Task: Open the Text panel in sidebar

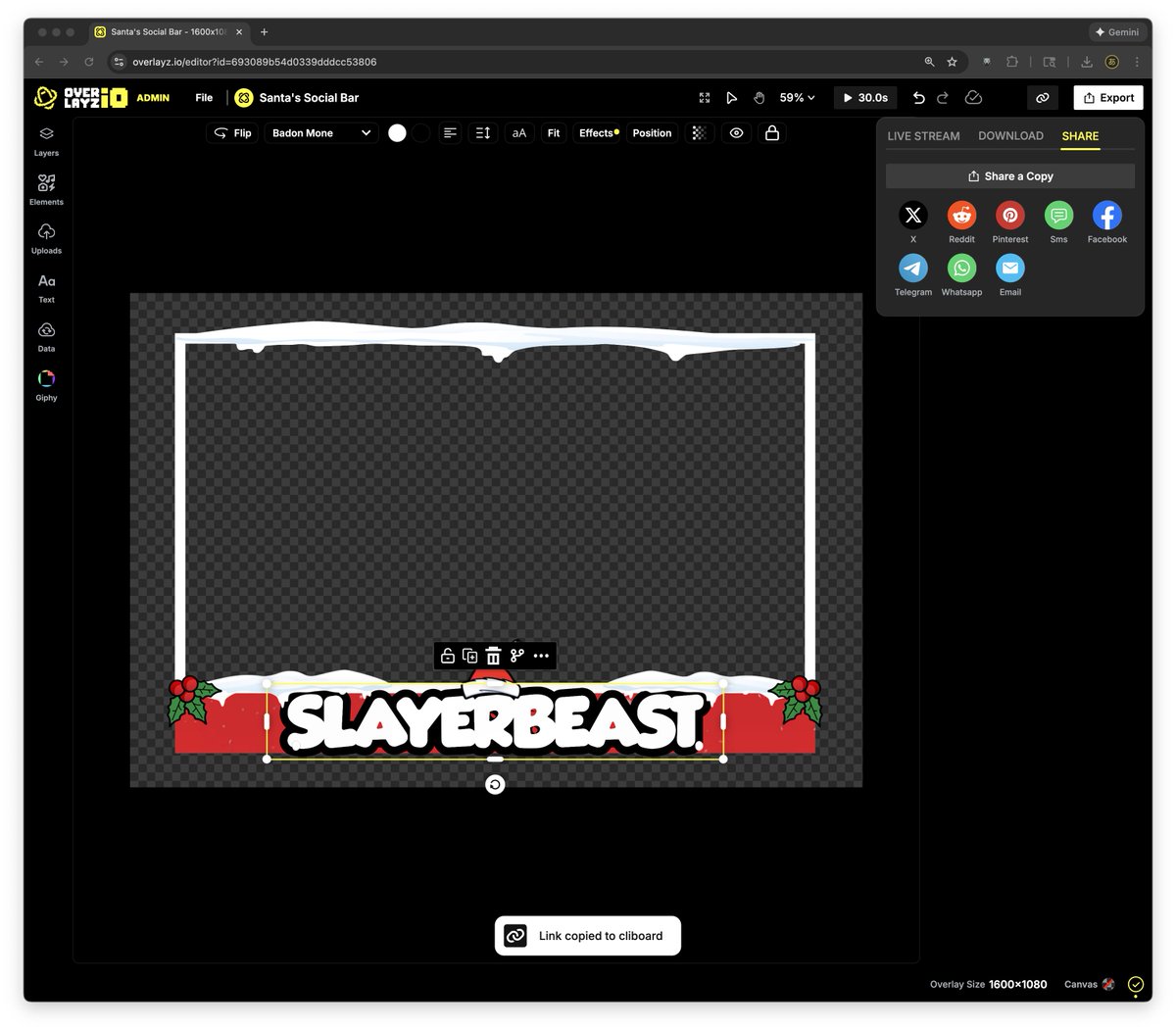Action: pyautogui.click(x=46, y=288)
